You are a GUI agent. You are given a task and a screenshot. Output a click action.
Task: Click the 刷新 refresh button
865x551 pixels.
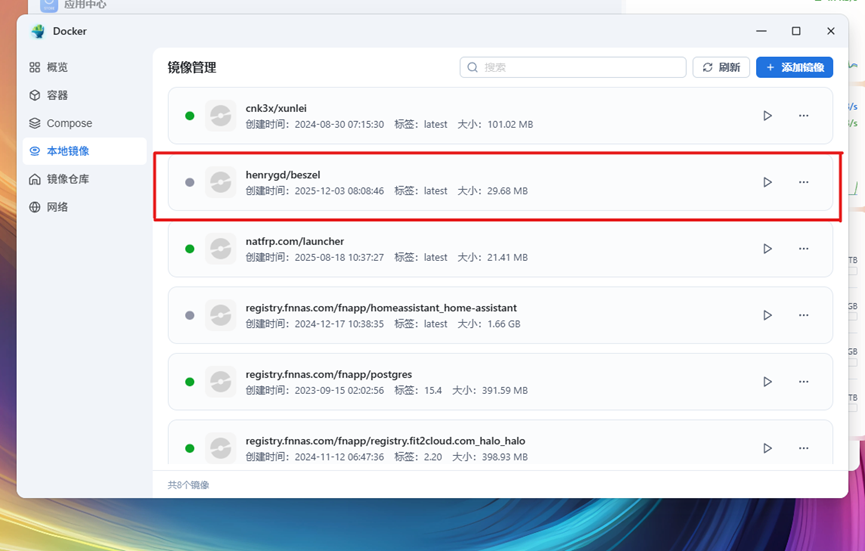[721, 67]
